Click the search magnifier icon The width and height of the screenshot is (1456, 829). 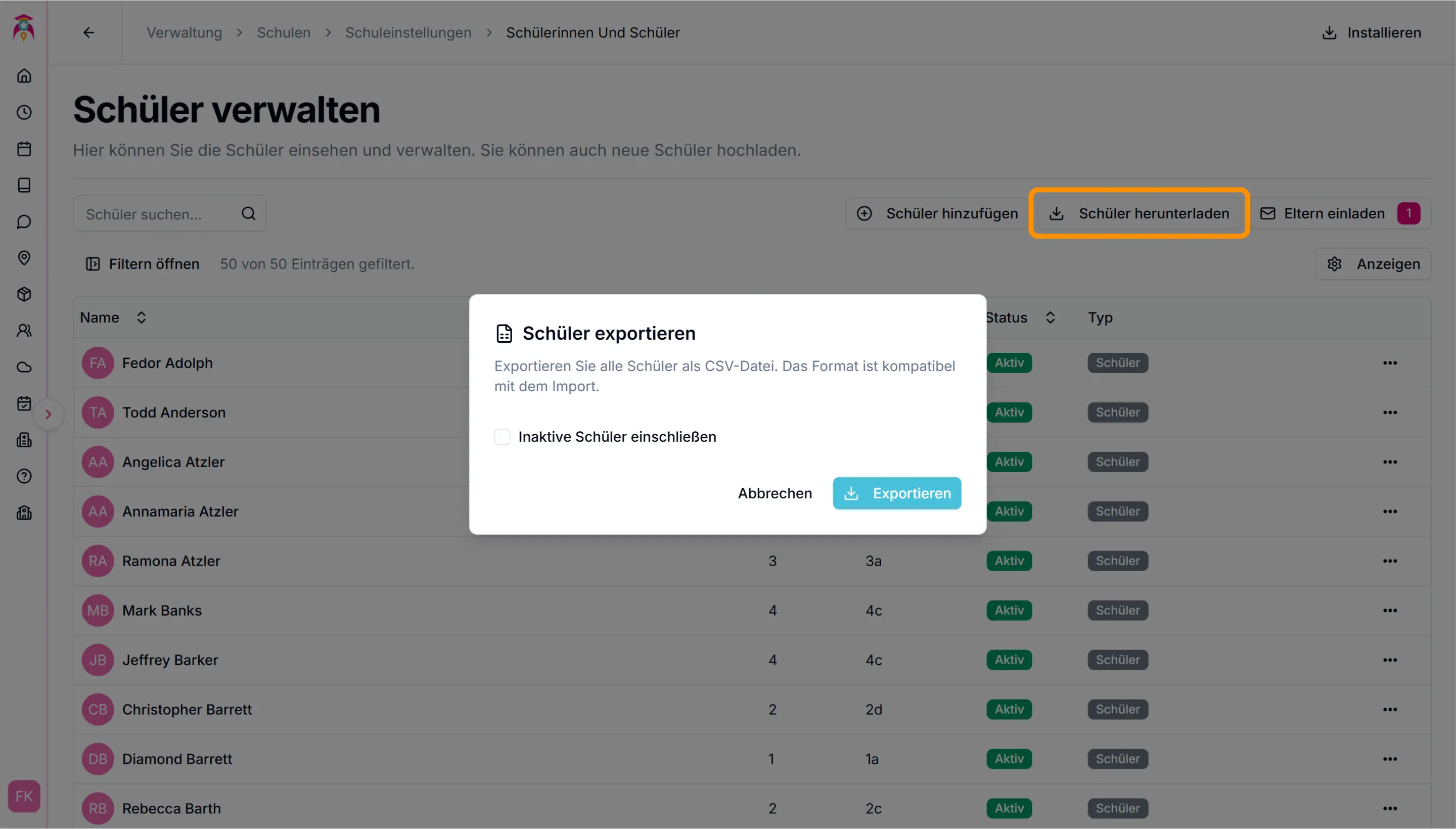248,213
